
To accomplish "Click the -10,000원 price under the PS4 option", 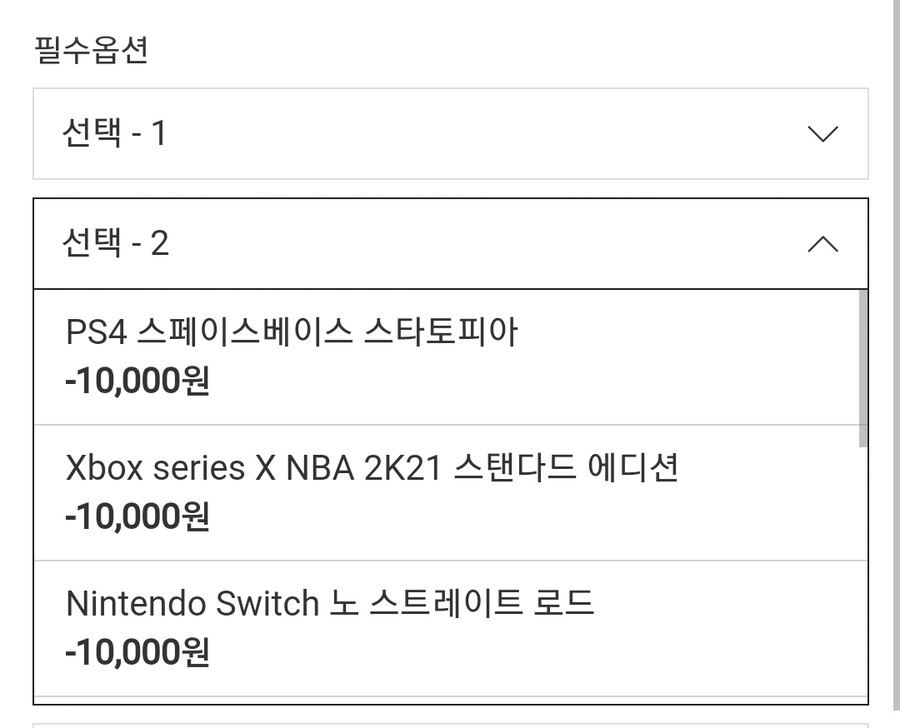I will 138,383.
